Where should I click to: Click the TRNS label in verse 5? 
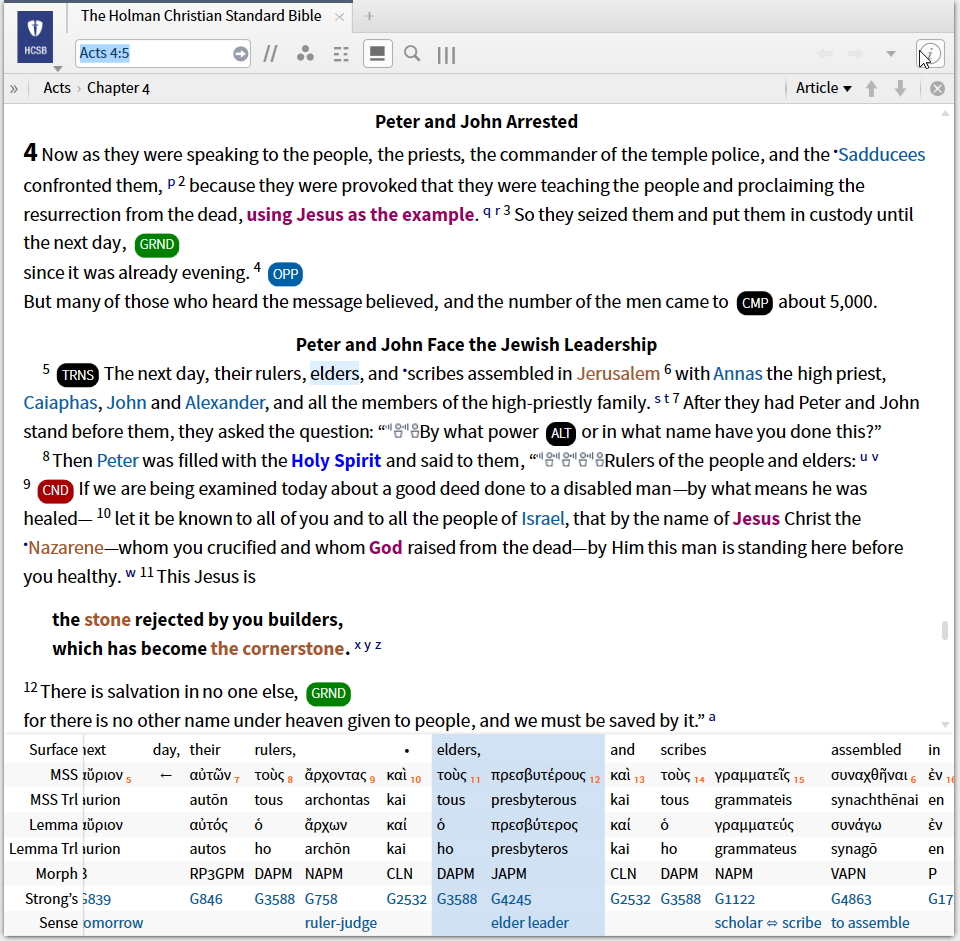click(78, 375)
